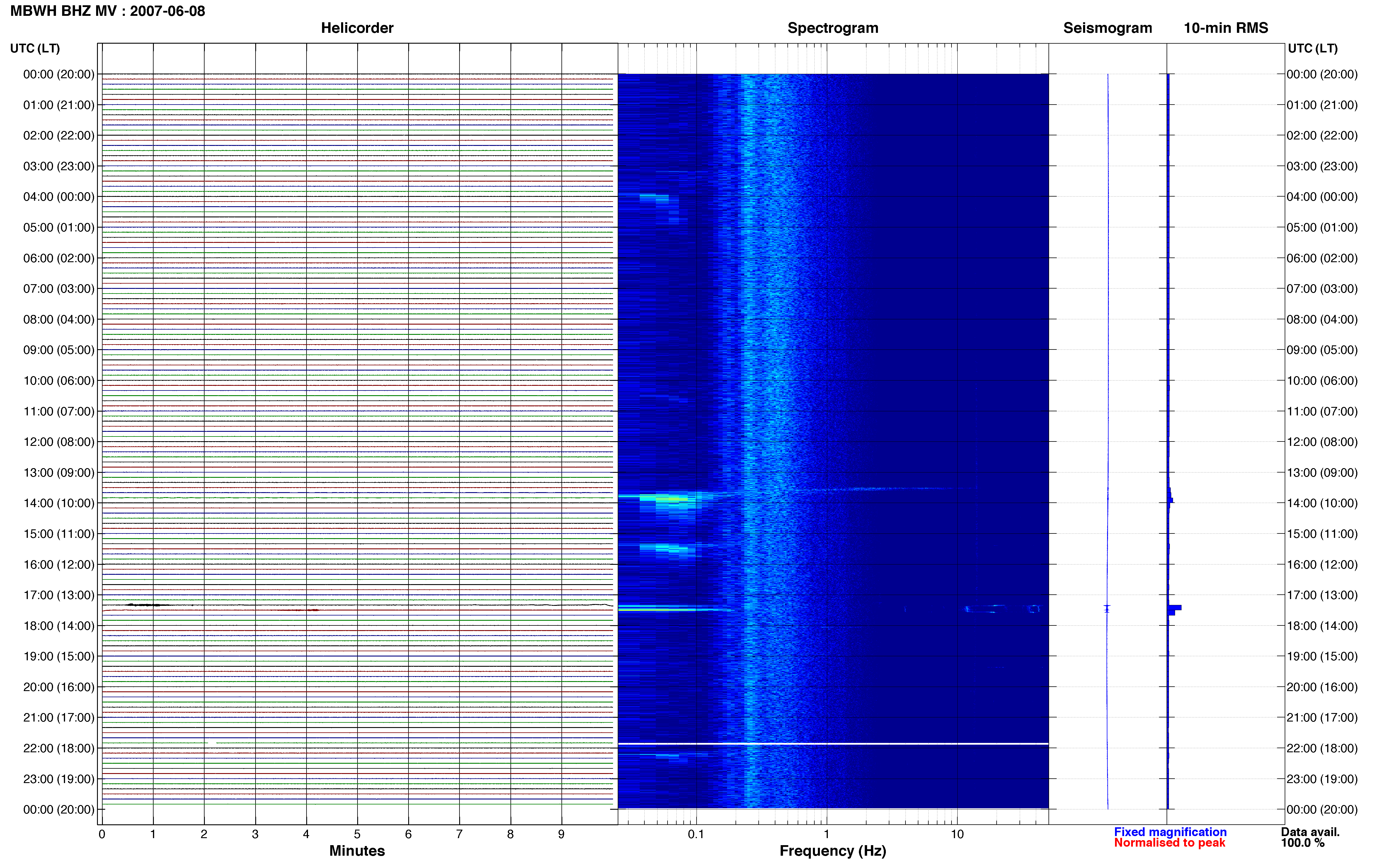The height and width of the screenshot is (868, 1389).
Task: Click left time label '03:00 (23:00)'
Action: click(59, 166)
